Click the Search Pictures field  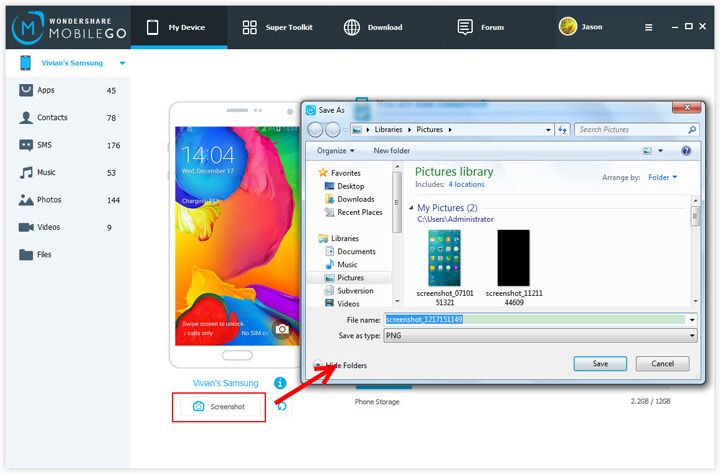click(636, 130)
